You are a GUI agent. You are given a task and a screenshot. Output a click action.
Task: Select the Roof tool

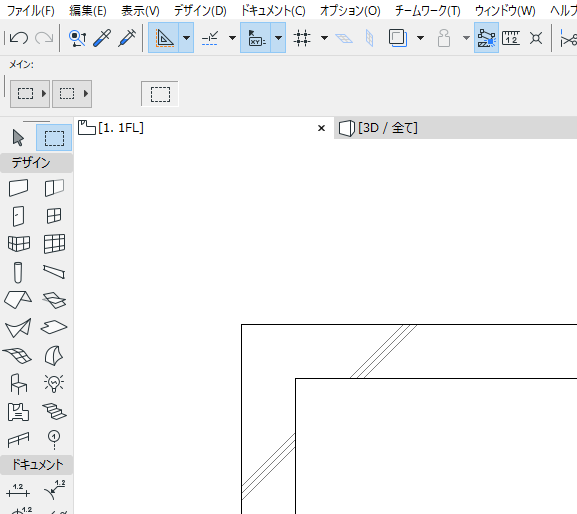click(x=18, y=300)
